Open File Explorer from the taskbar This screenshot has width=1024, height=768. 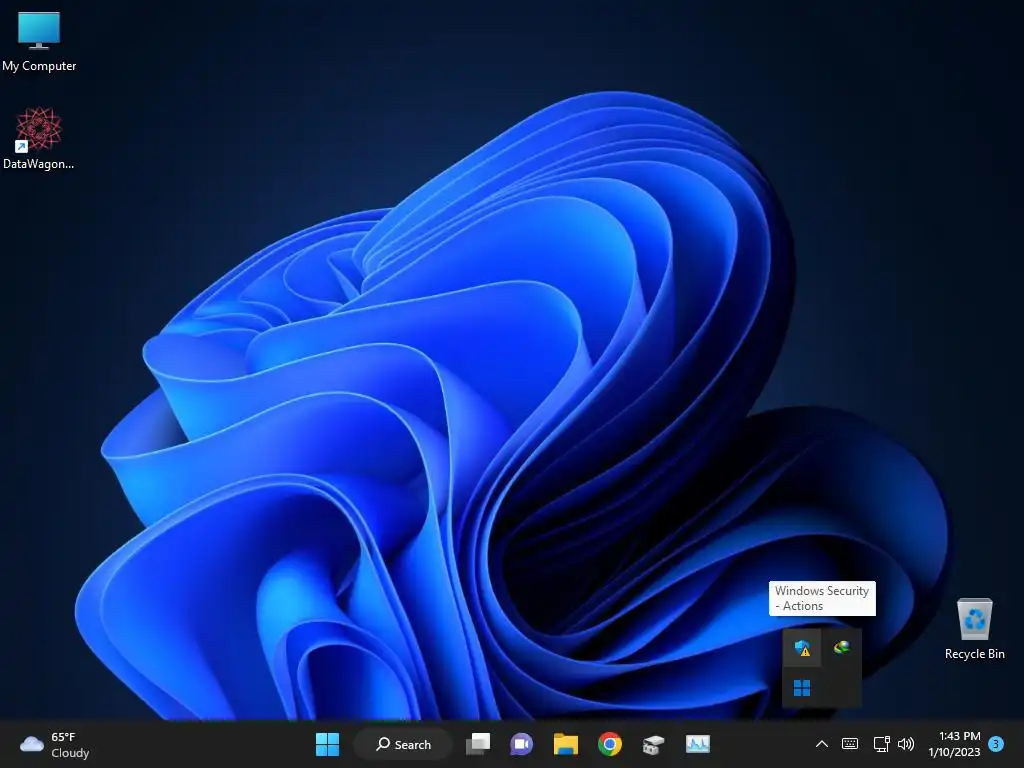pos(566,744)
